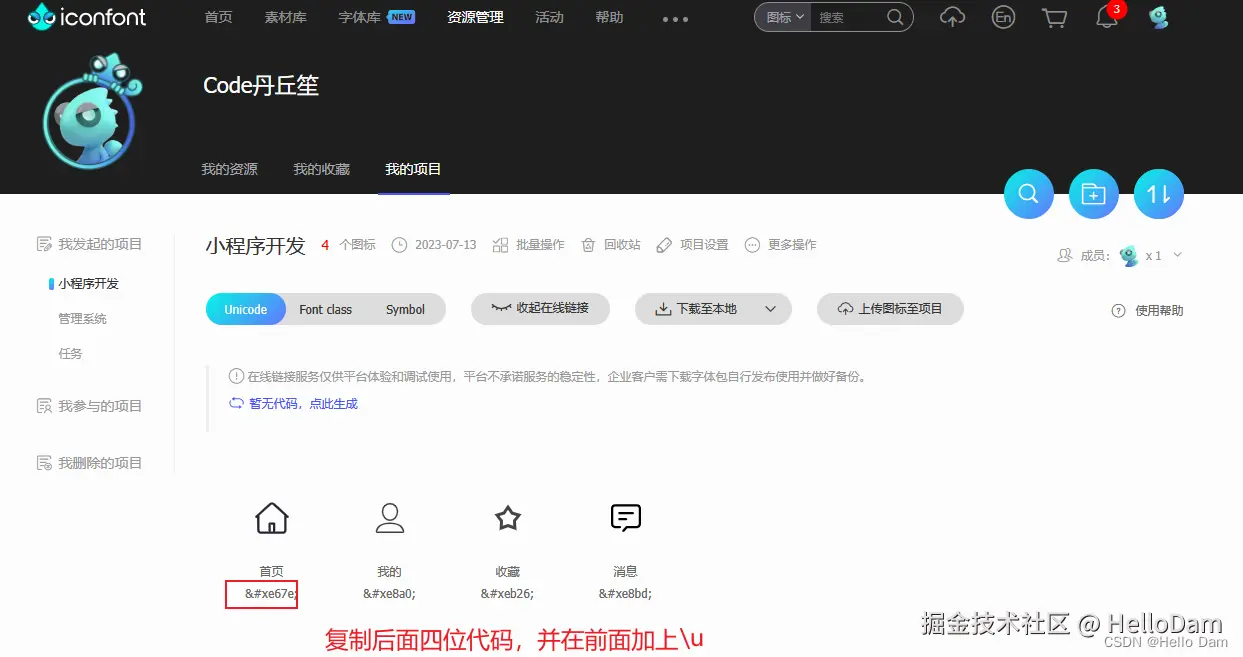Click the notification bell with badge 3

pyautogui.click(x=1106, y=17)
